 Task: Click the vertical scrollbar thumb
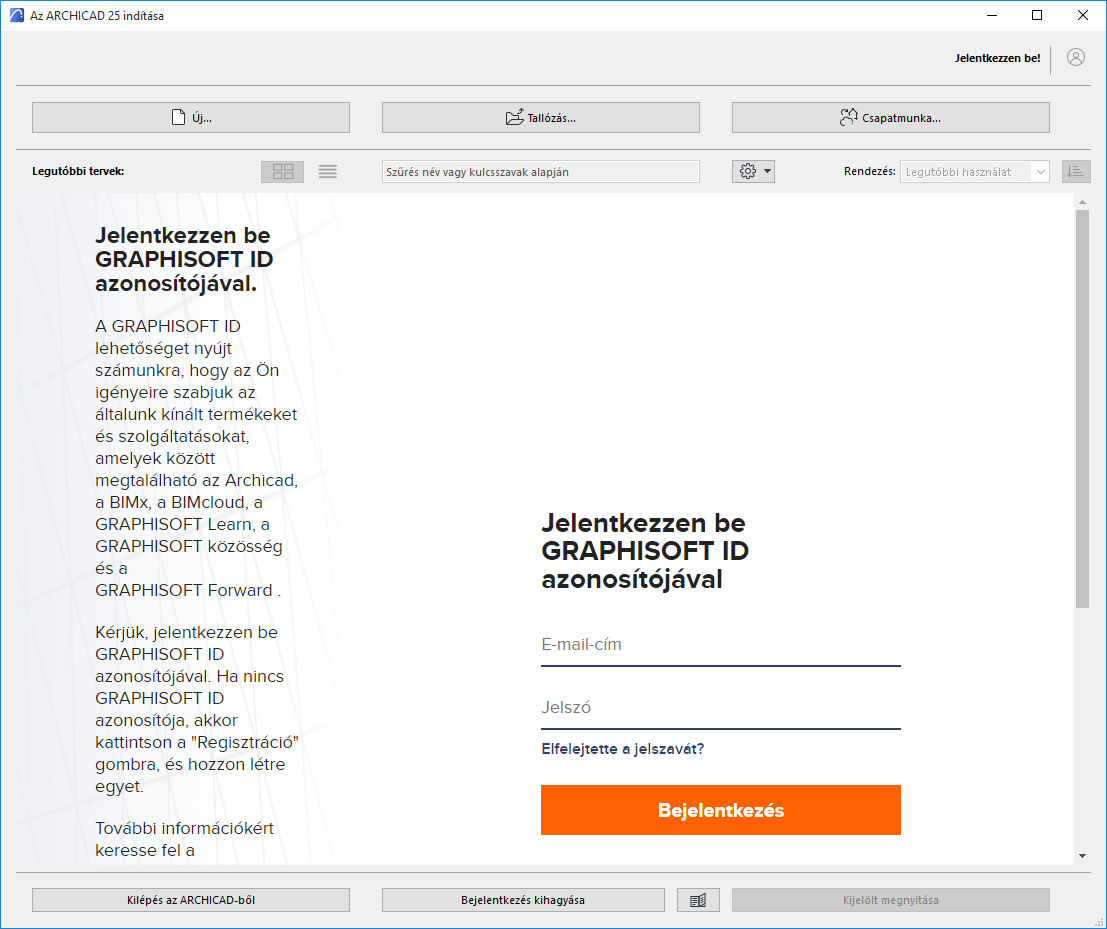(1082, 408)
